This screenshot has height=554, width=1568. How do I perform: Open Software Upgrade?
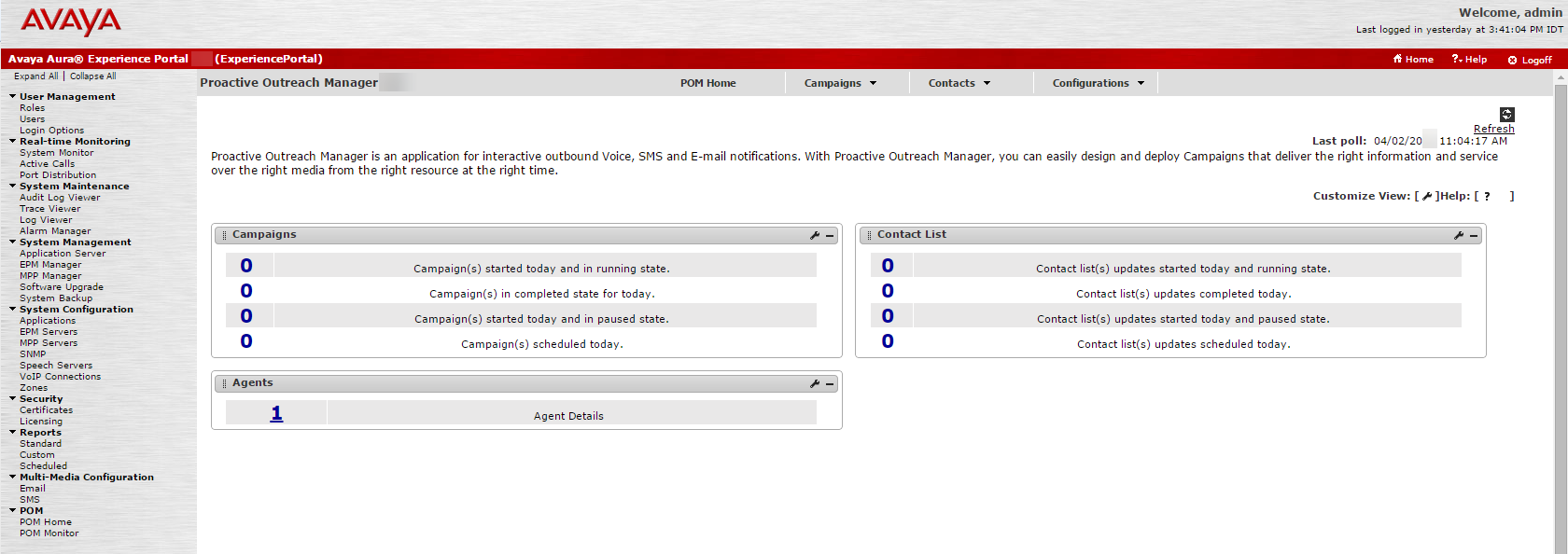click(x=62, y=287)
